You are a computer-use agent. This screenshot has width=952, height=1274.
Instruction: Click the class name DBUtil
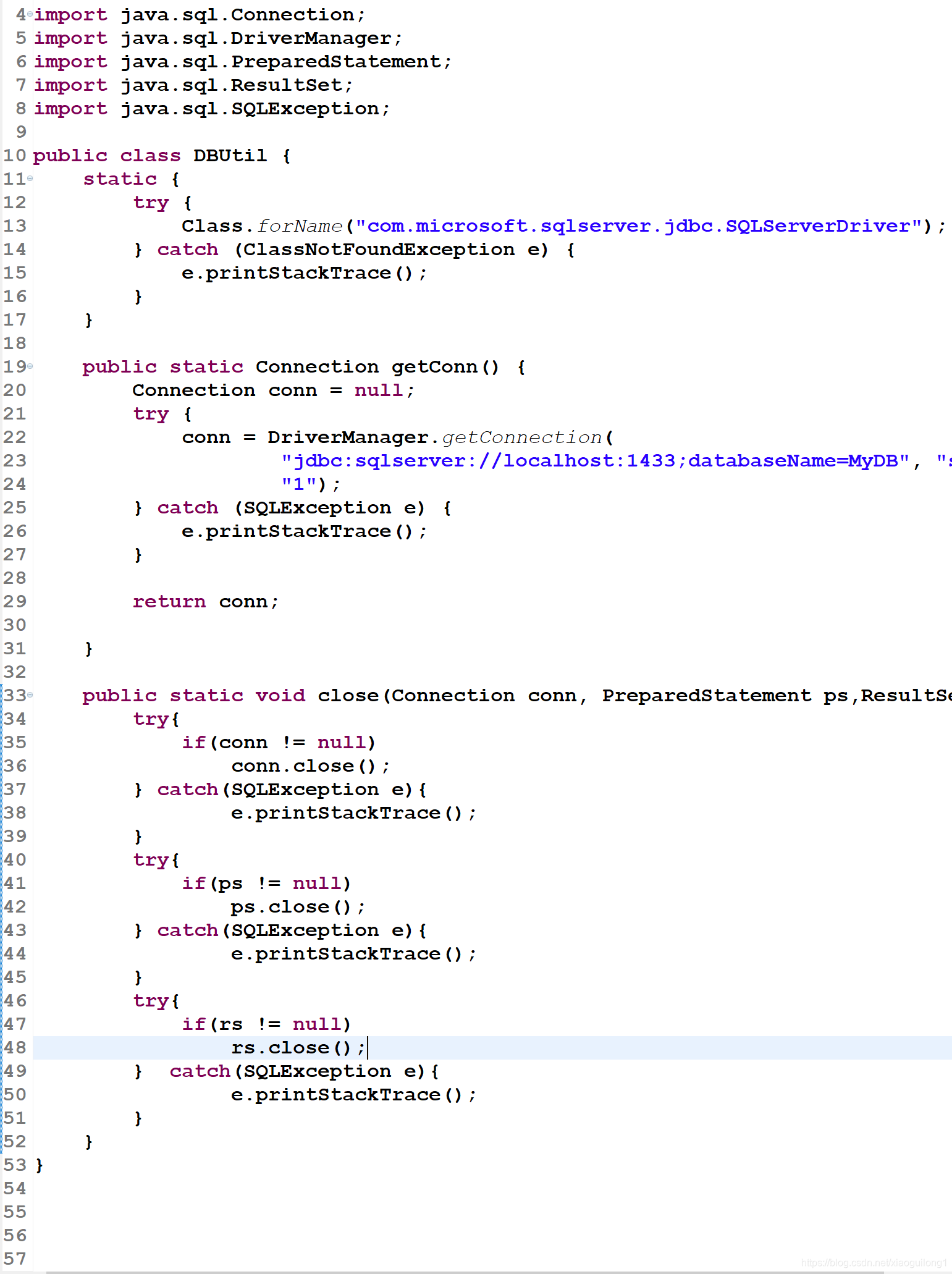[x=230, y=155]
